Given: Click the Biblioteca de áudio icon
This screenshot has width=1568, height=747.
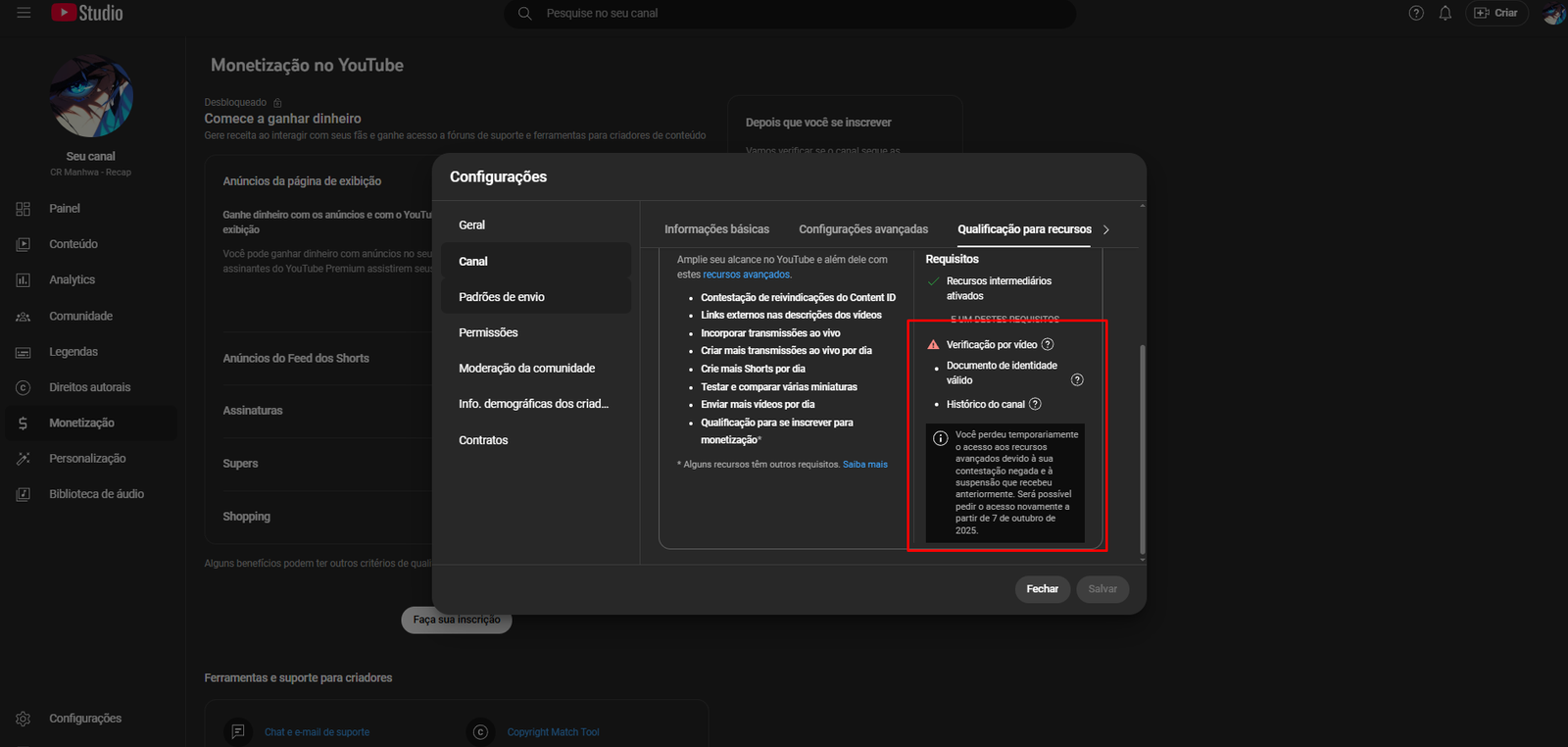Looking at the screenshot, I should point(24,494).
